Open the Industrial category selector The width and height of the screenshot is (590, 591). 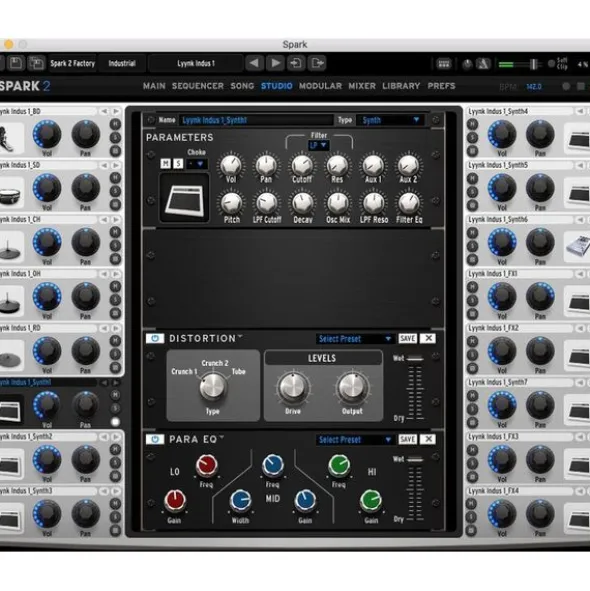point(122,63)
